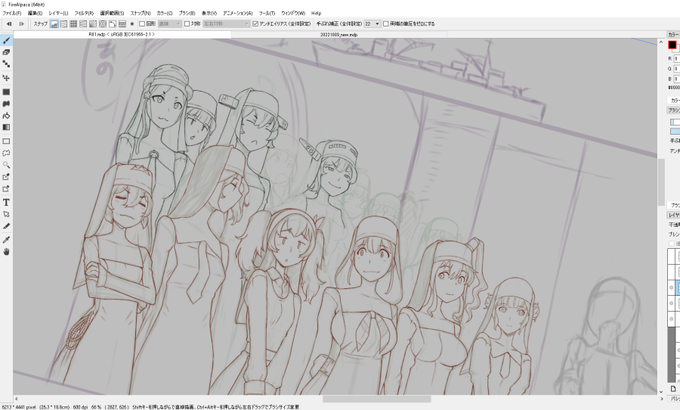
Task: Open the Help menu
Action: [316, 13]
